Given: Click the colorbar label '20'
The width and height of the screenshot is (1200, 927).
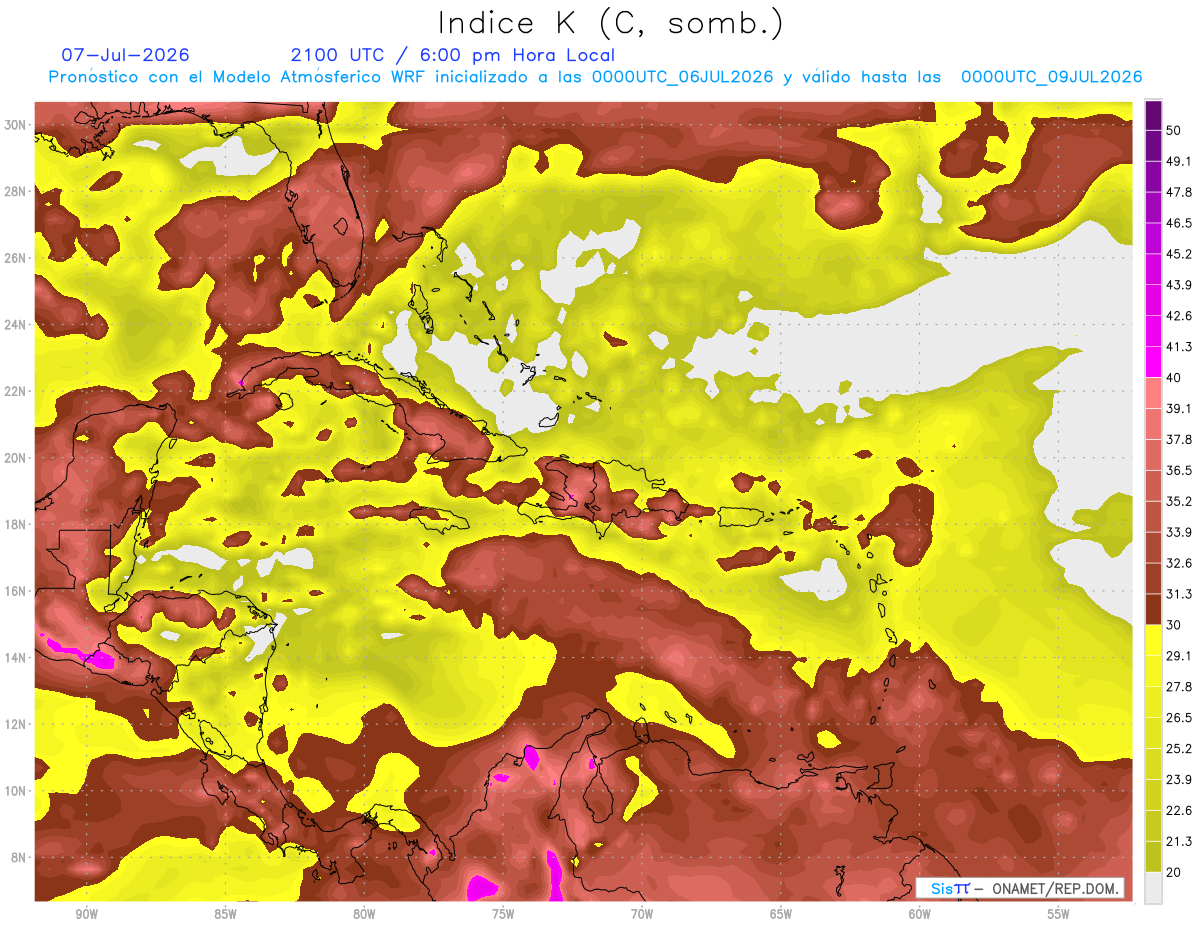Looking at the screenshot, I should tap(1173, 872).
